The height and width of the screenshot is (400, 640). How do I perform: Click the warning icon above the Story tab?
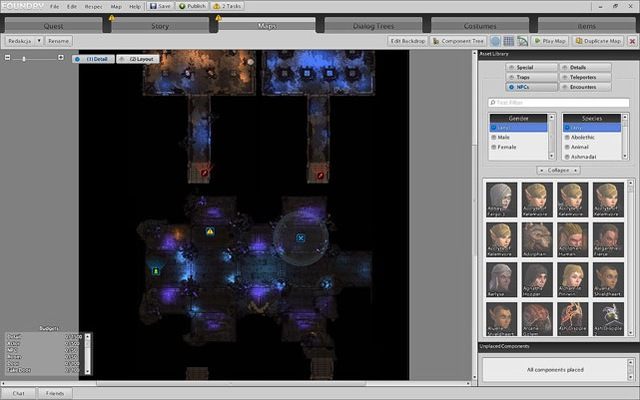(x=111, y=18)
